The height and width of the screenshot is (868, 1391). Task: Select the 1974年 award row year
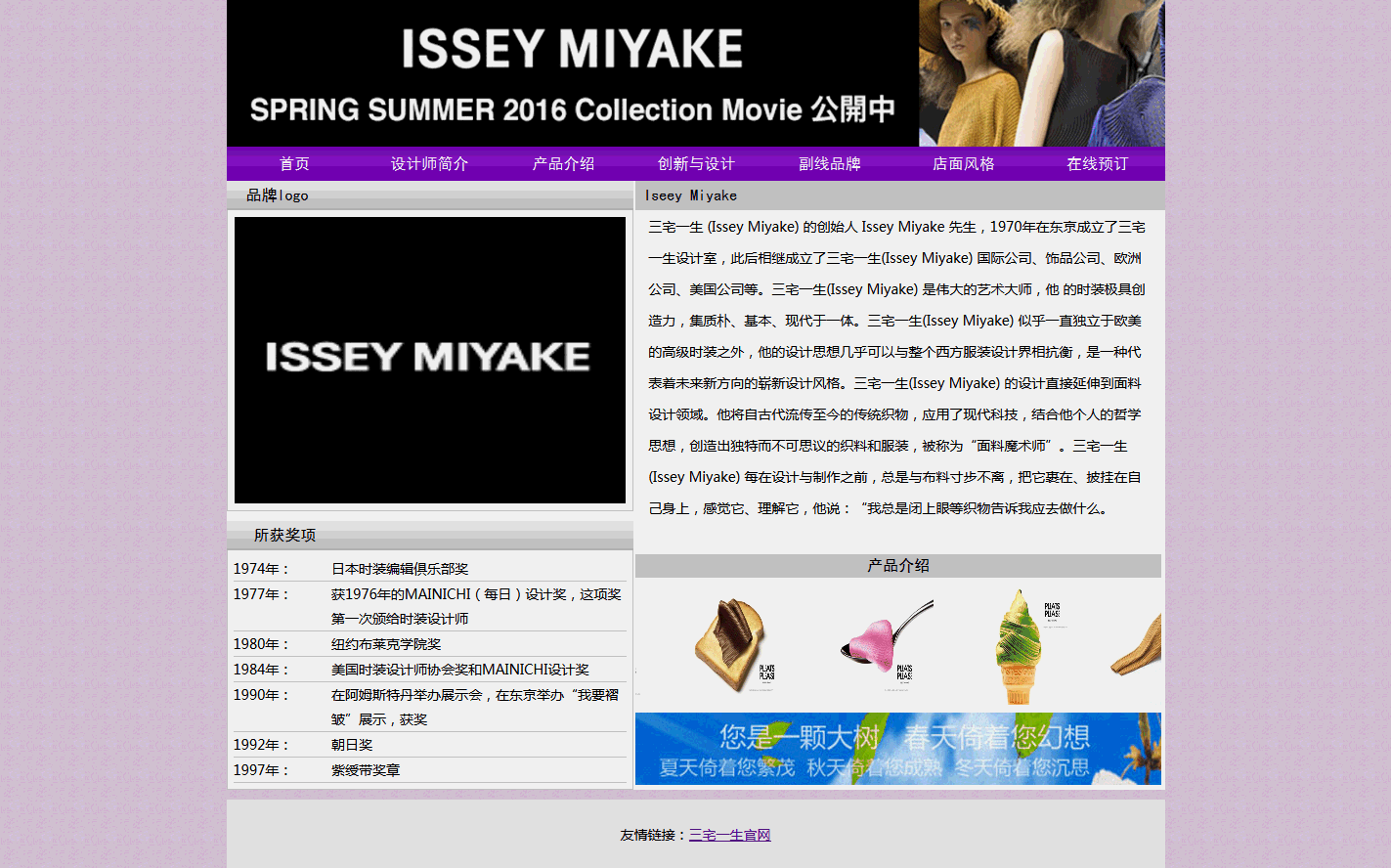click(260, 569)
